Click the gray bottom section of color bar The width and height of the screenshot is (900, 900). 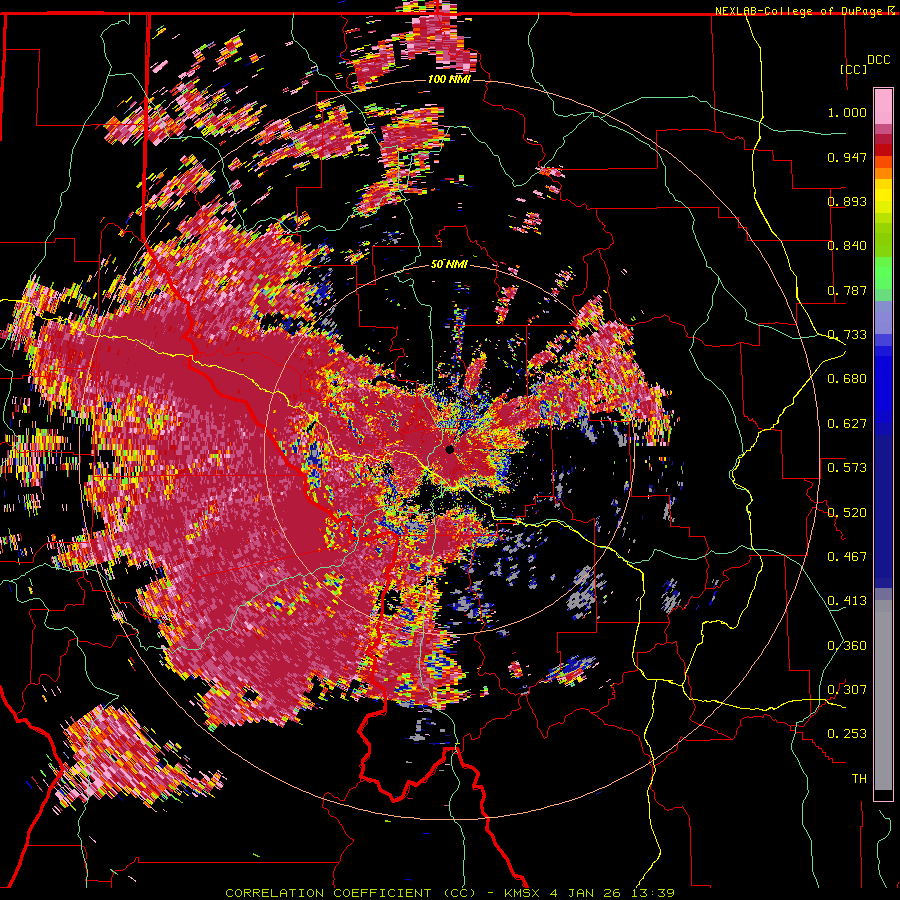(x=883, y=695)
